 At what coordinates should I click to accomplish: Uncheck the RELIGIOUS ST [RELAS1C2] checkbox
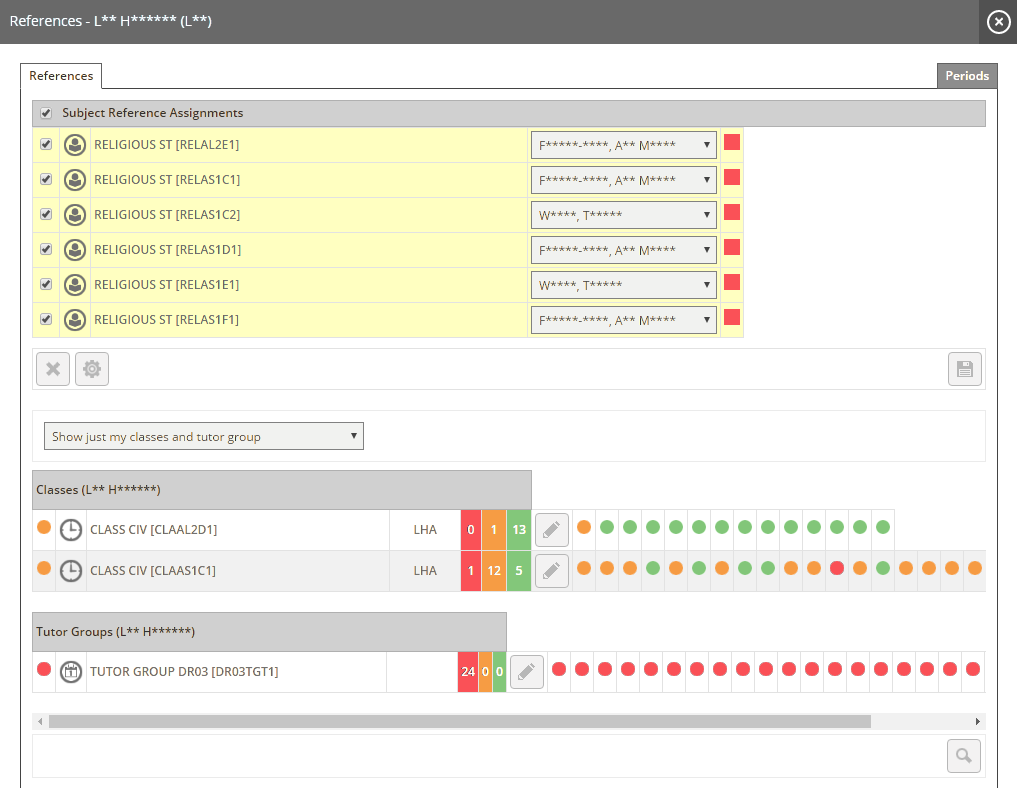tap(46, 214)
